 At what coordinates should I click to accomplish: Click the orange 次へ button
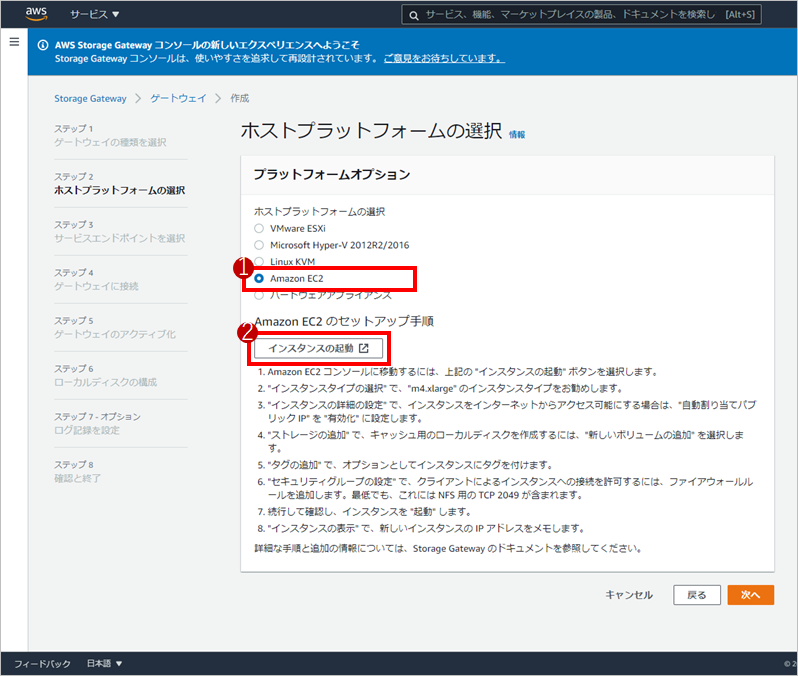pos(751,595)
